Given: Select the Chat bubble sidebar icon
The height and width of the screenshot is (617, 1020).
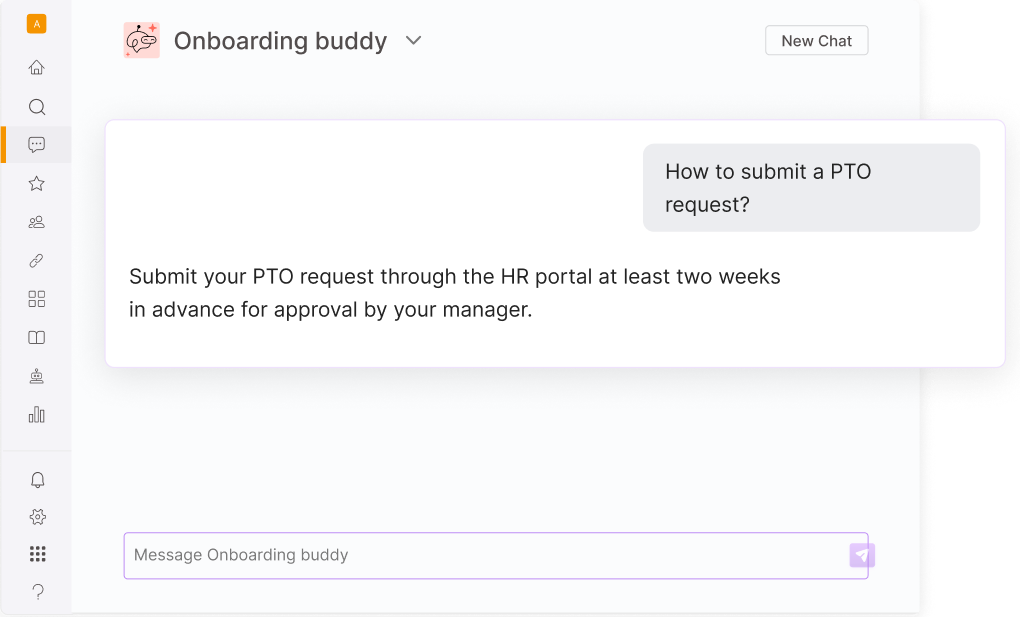Looking at the screenshot, I should (x=36, y=144).
